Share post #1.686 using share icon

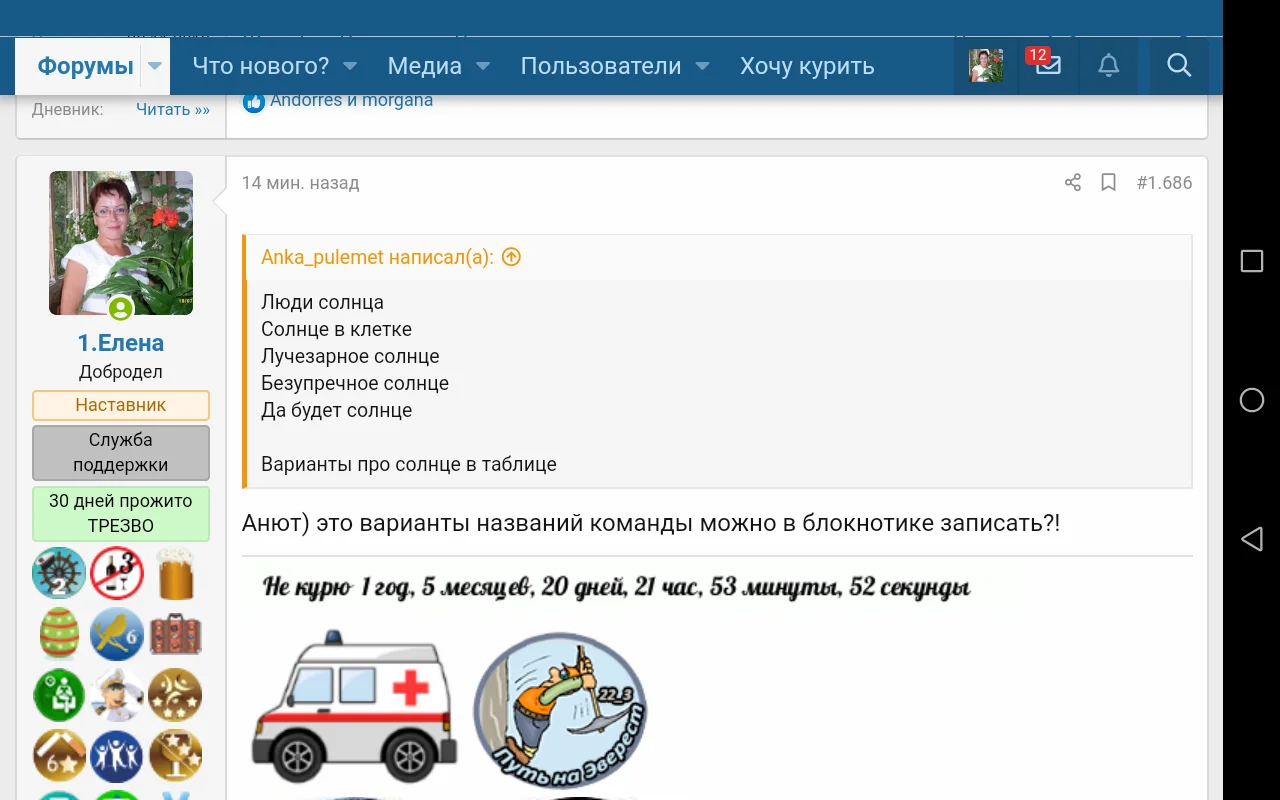click(1072, 182)
